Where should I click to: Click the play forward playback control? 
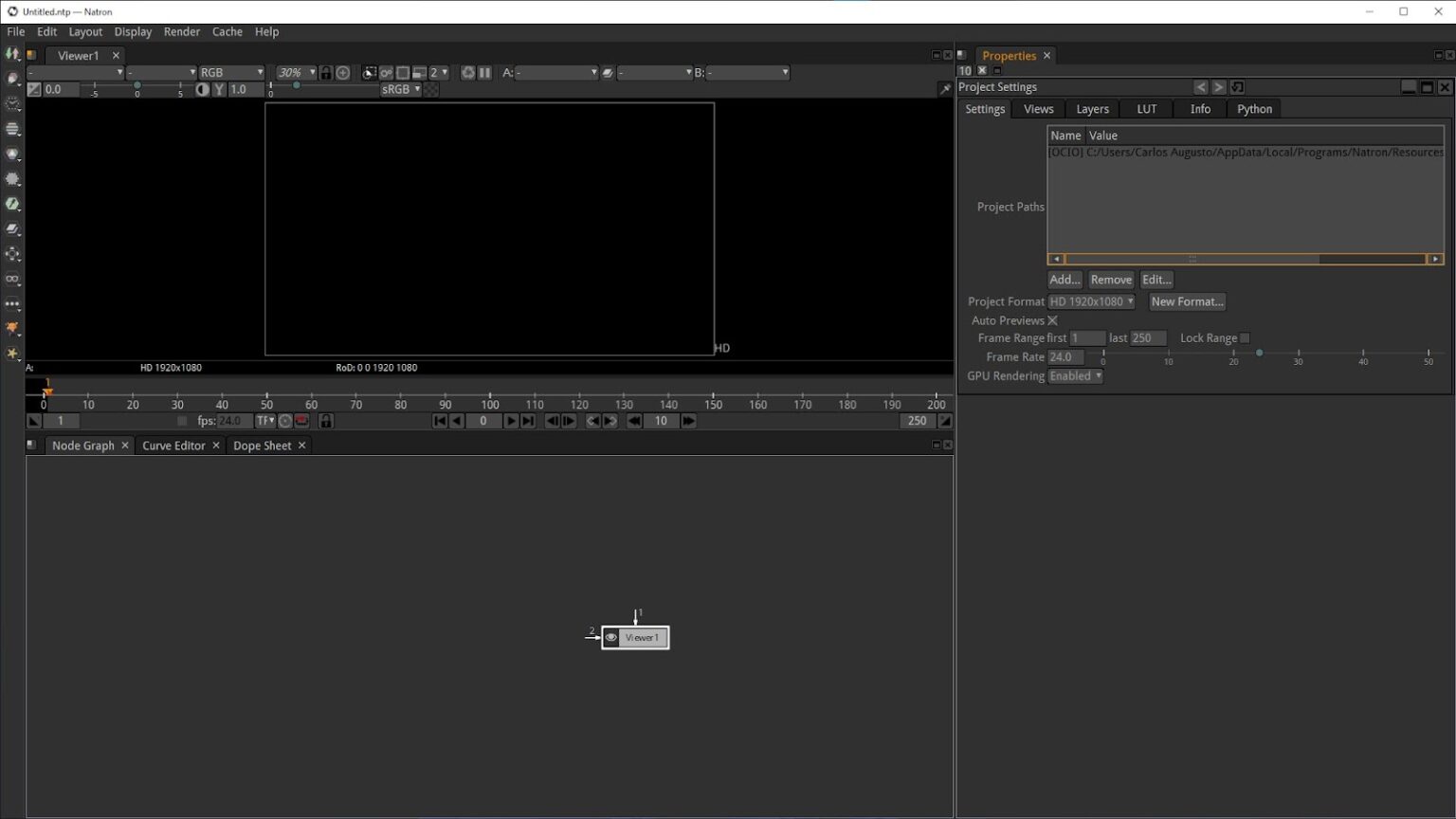pyautogui.click(x=511, y=421)
